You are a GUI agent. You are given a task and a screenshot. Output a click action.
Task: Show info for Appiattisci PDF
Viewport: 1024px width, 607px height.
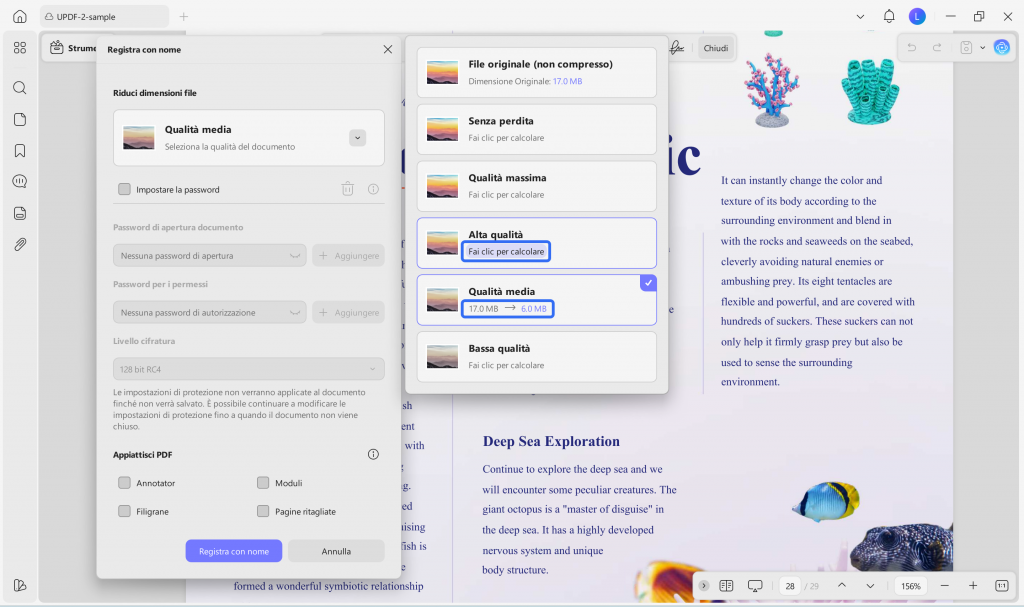point(373,454)
